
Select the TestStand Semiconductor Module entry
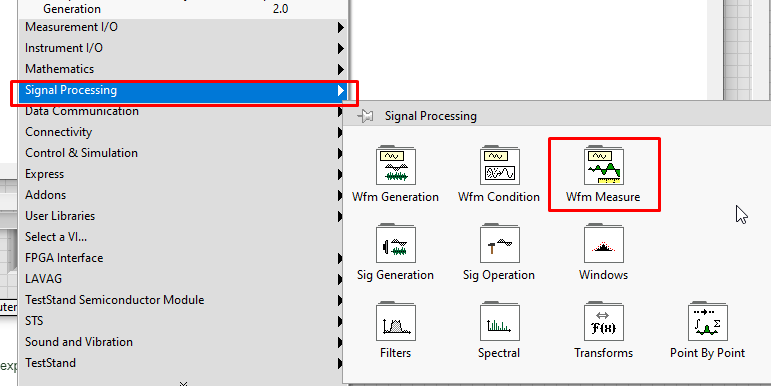click(182, 300)
